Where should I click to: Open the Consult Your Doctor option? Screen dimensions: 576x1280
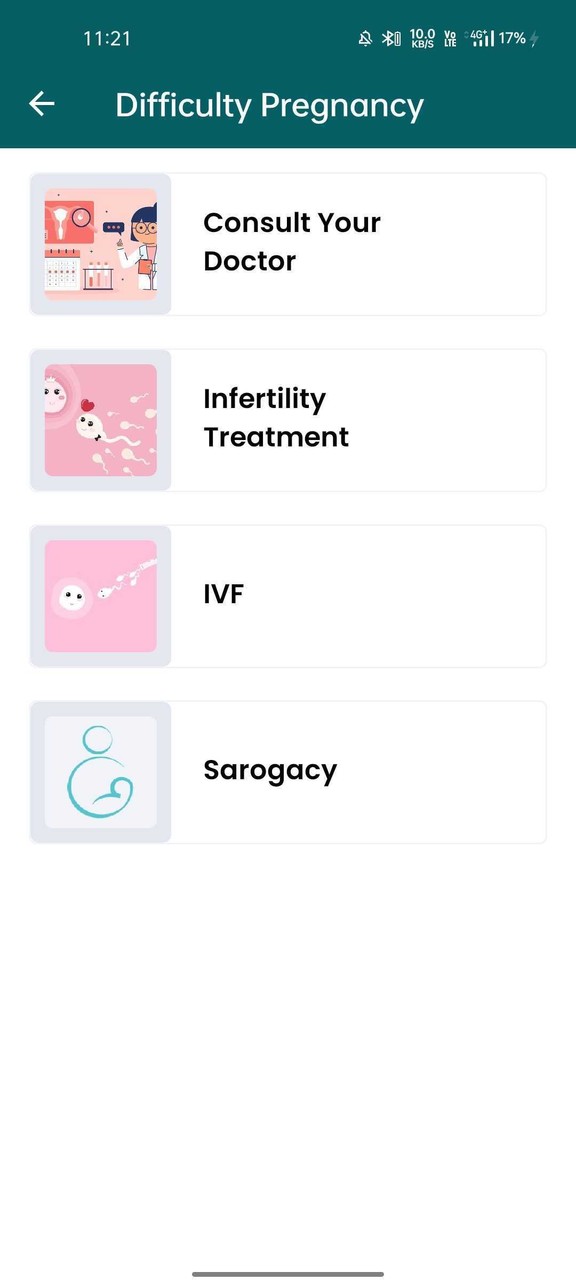(330, 243)
